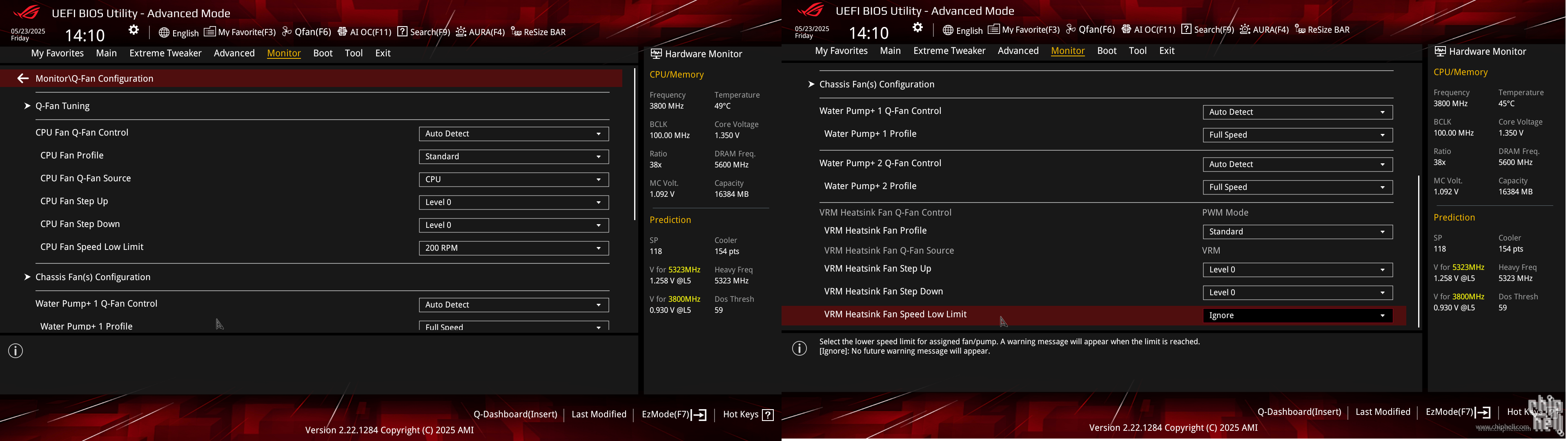1568x441 pixels.
Task: Open Tool tab in right screen
Action: click(x=1138, y=51)
